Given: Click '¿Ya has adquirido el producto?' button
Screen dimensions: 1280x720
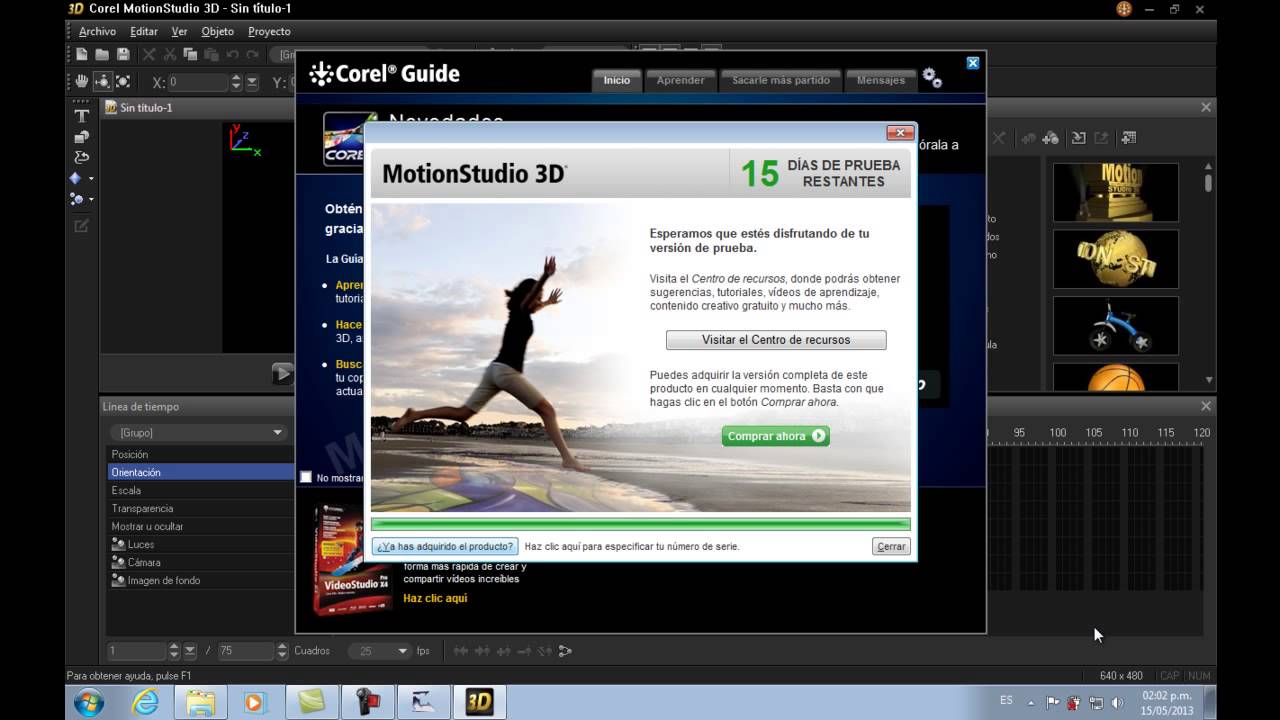Looking at the screenshot, I should pos(445,546).
